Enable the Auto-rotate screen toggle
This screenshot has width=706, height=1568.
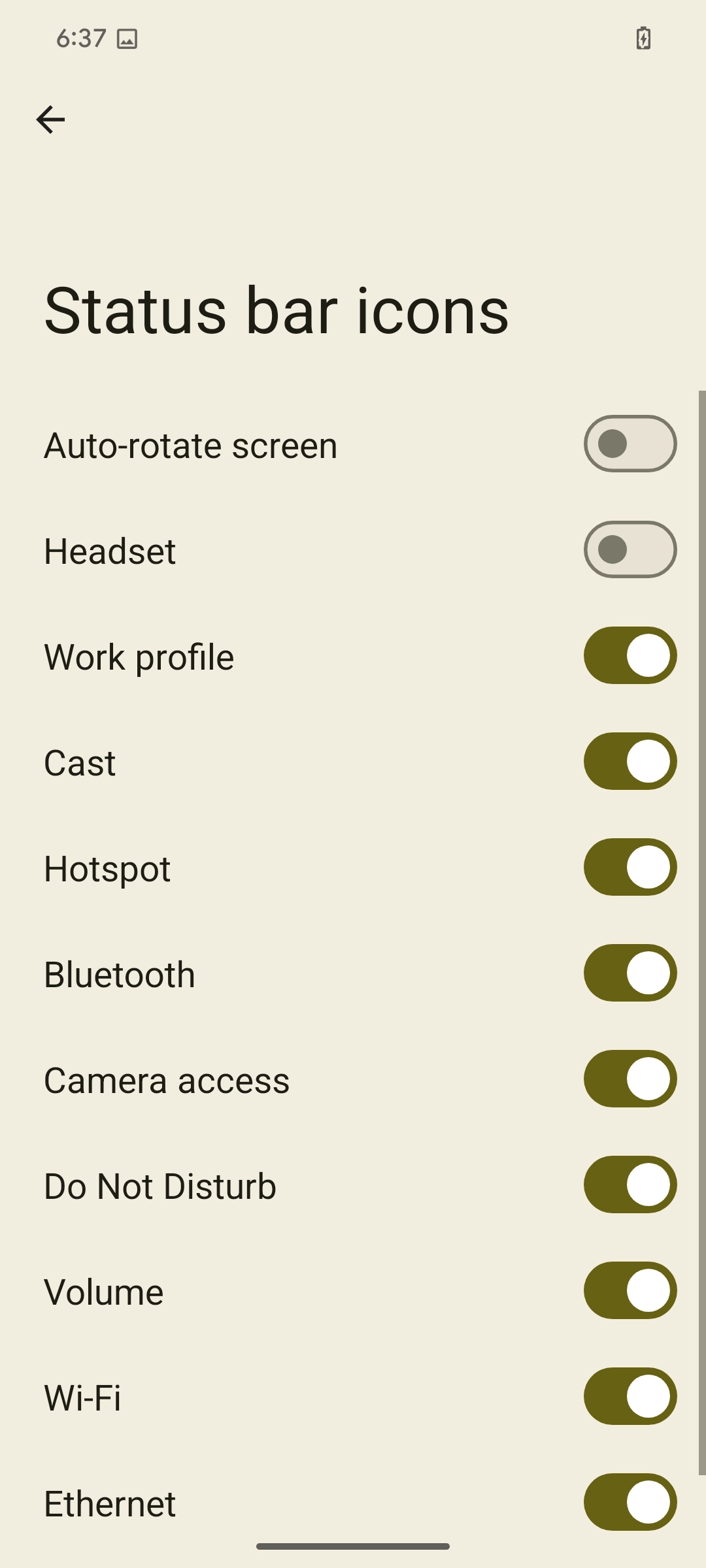pos(630,444)
